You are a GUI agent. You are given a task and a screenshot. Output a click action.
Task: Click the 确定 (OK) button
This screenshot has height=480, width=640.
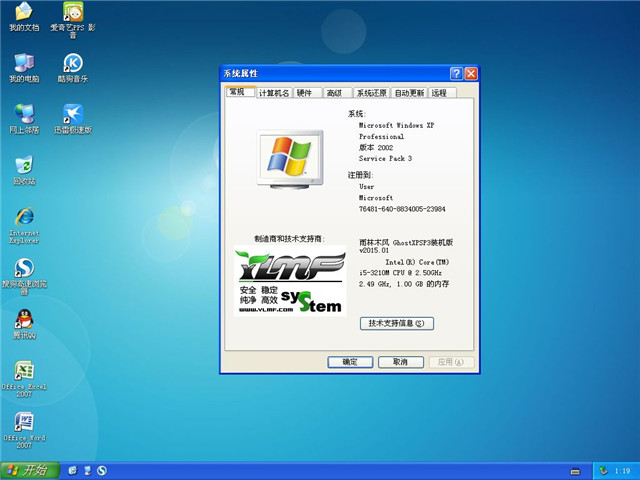pyautogui.click(x=350, y=362)
